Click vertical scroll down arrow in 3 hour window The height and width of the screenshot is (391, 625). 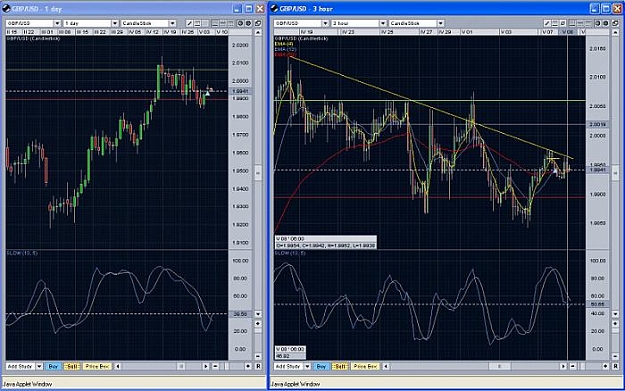pos(615,314)
